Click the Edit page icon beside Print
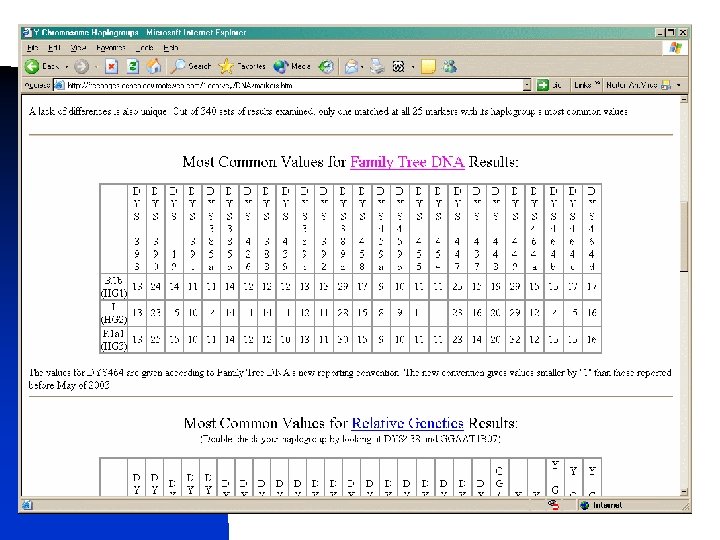This screenshot has height=540, width=720. [398, 67]
